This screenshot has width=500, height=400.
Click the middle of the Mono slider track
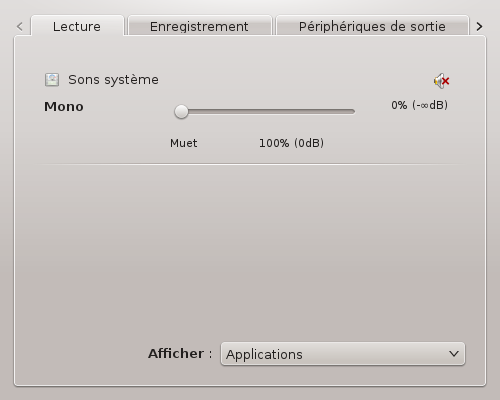(265, 111)
